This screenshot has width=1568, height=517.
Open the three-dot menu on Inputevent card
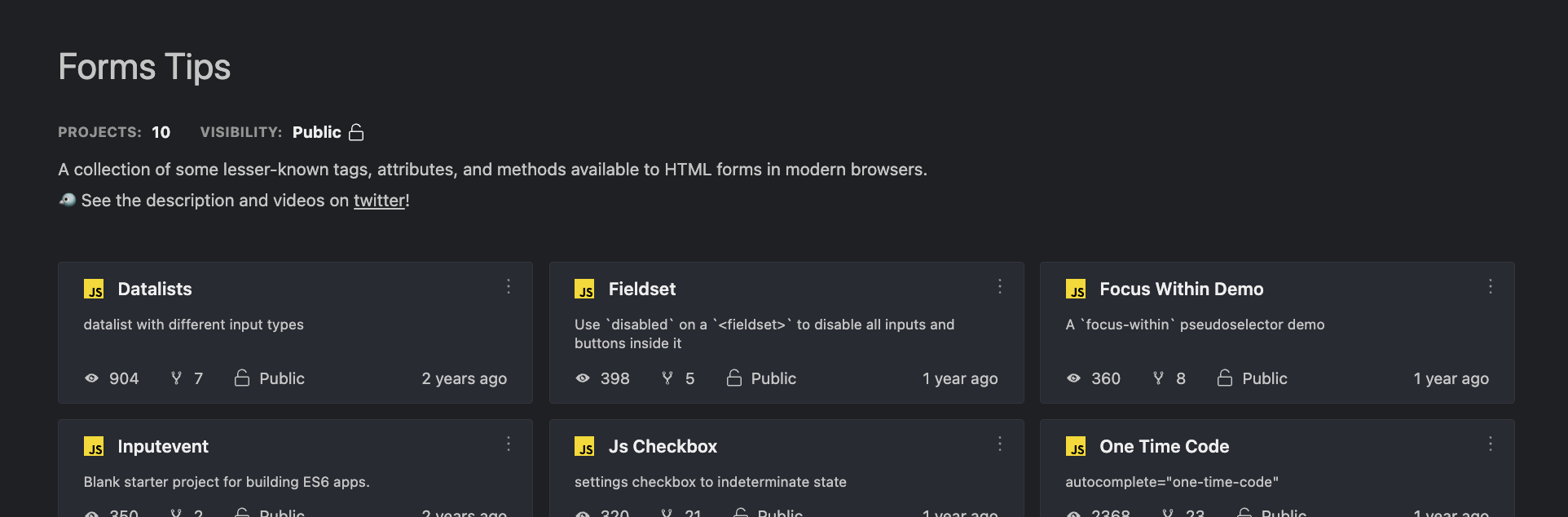point(509,444)
